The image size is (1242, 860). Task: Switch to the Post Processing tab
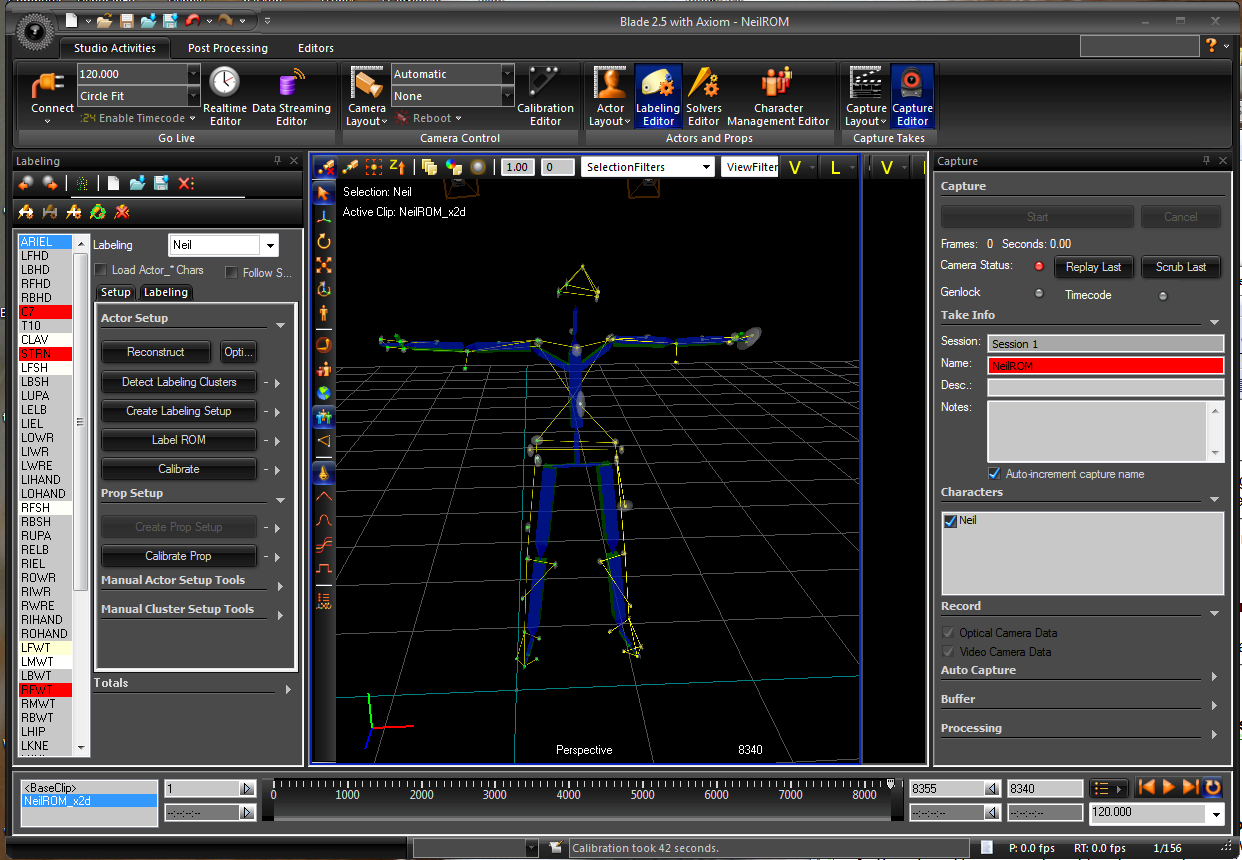click(x=228, y=48)
